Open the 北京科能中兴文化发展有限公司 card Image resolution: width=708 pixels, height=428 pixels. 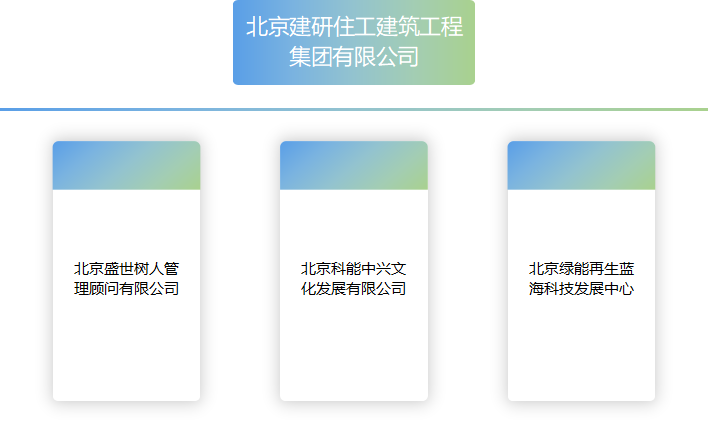pos(354,271)
